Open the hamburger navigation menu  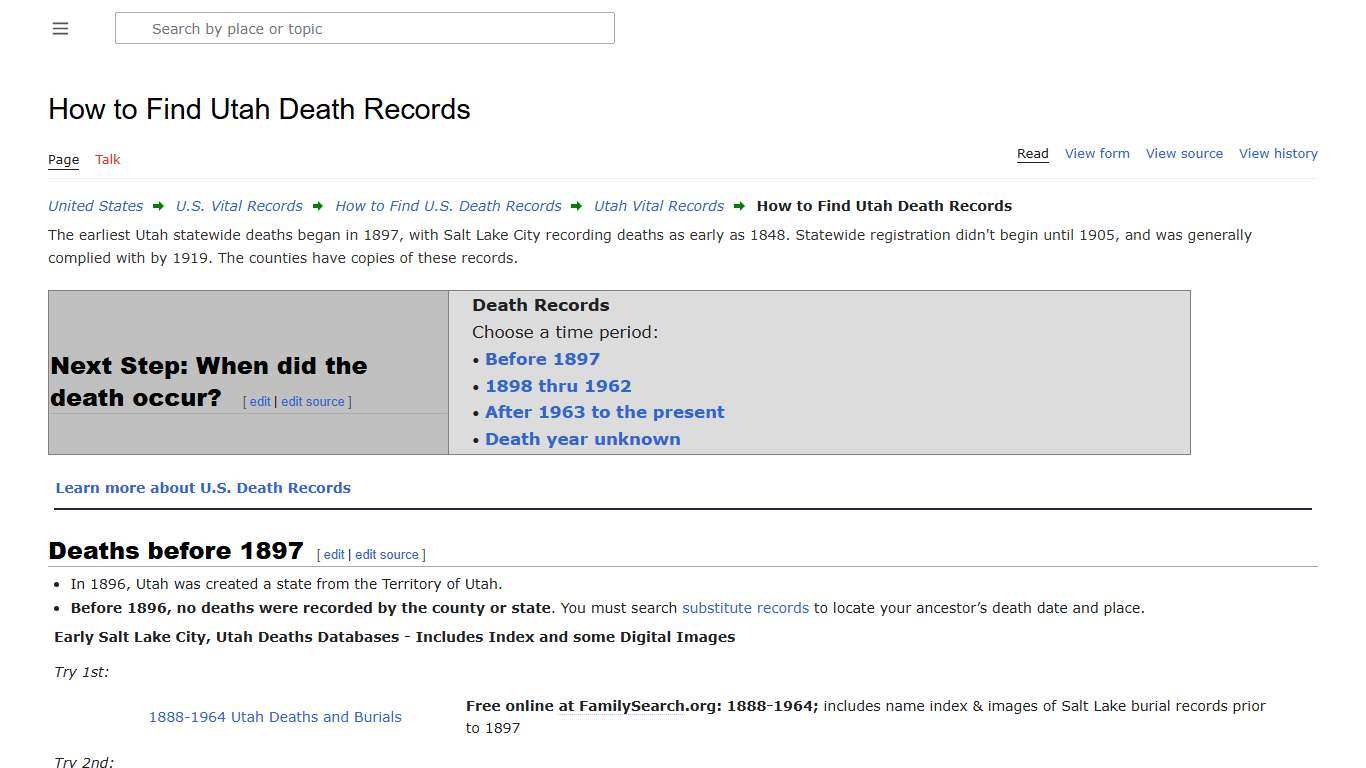pyautogui.click(x=60, y=28)
